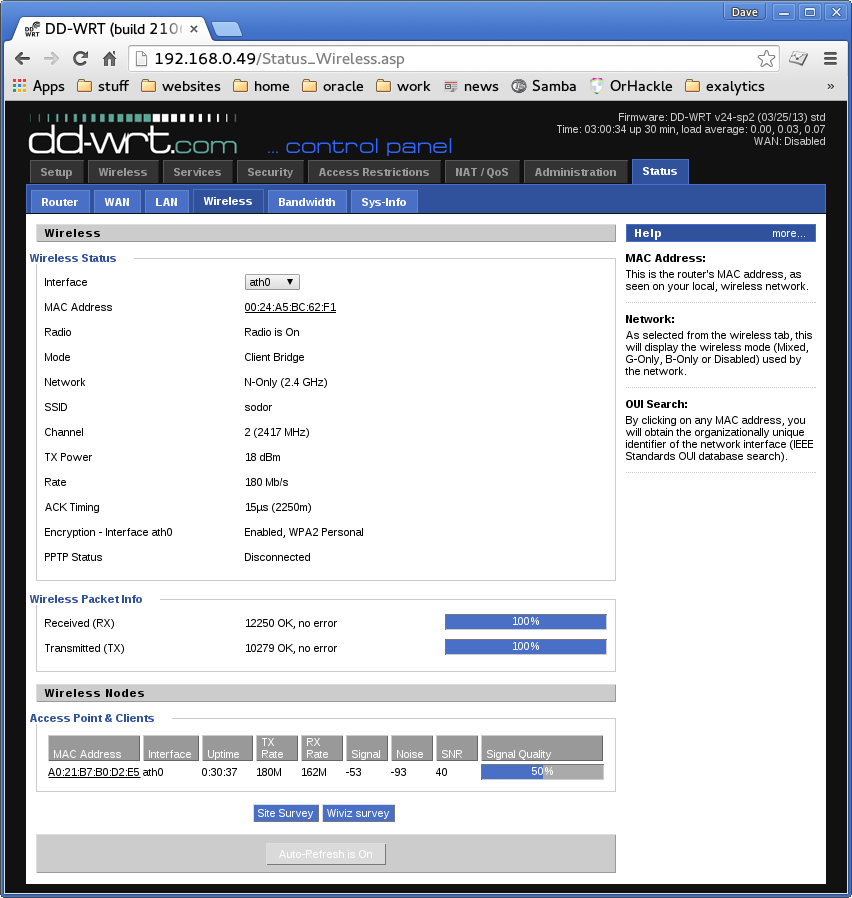Image resolution: width=852 pixels, height=898 pixels.
Task: Open the OrHackle bookmark
Action: coord(631,86)
